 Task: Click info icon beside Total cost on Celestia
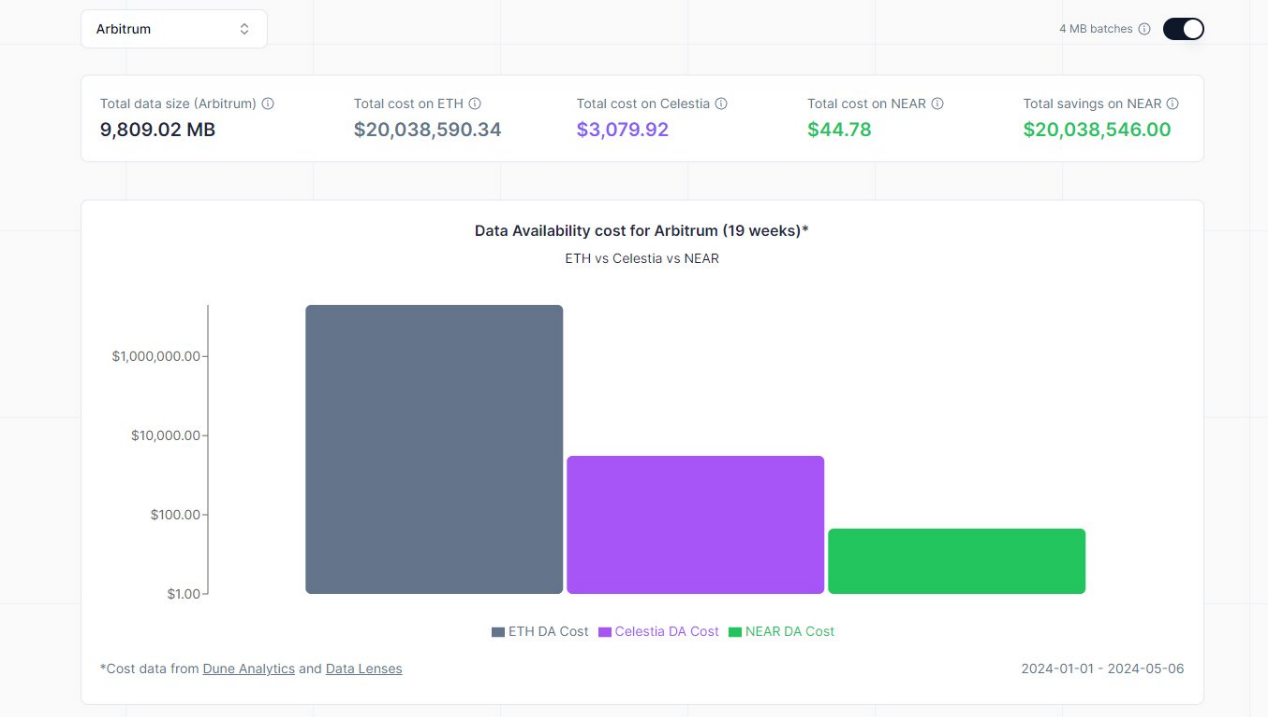click(721, 104)
